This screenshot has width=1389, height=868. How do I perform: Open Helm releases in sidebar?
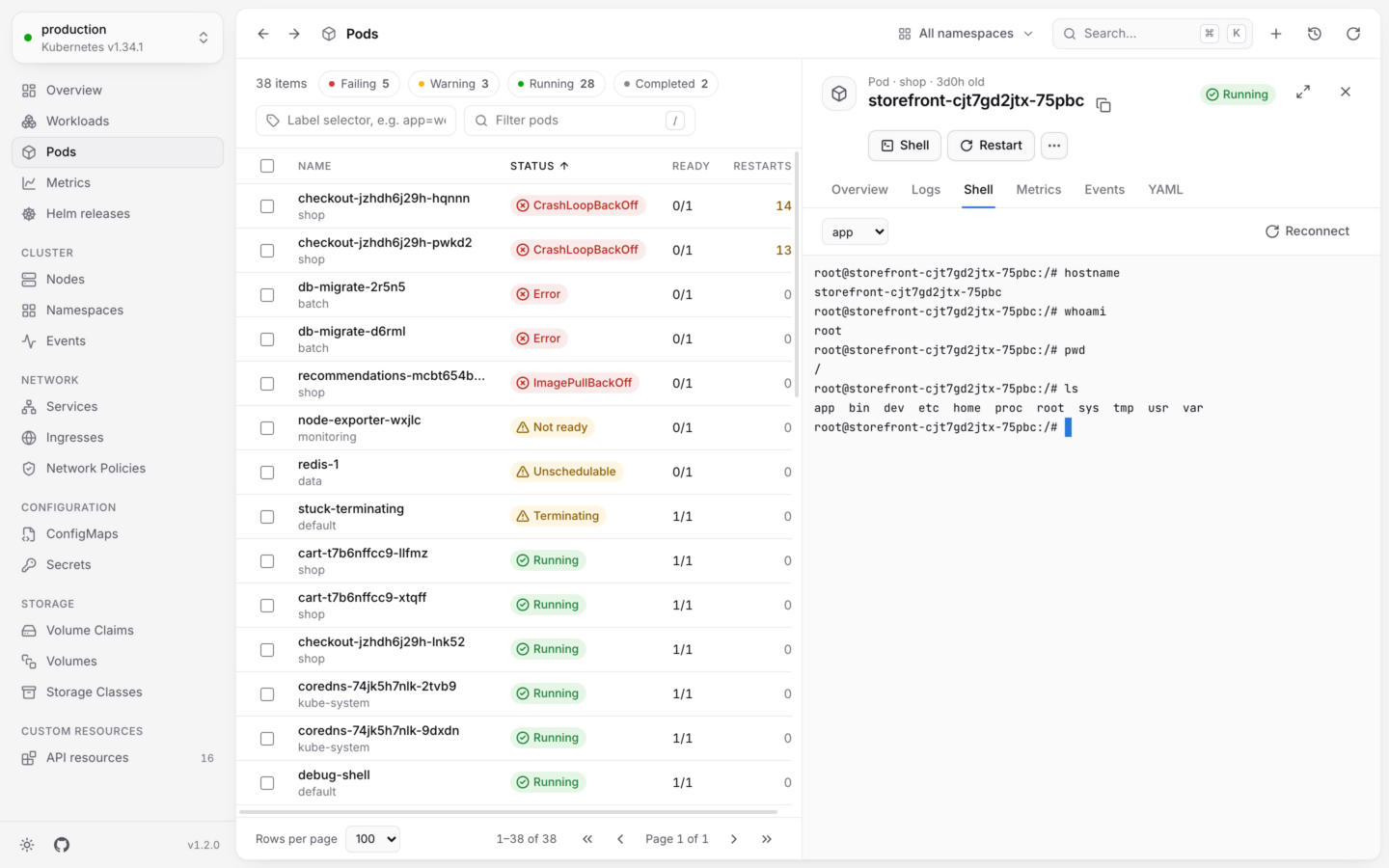118,214
